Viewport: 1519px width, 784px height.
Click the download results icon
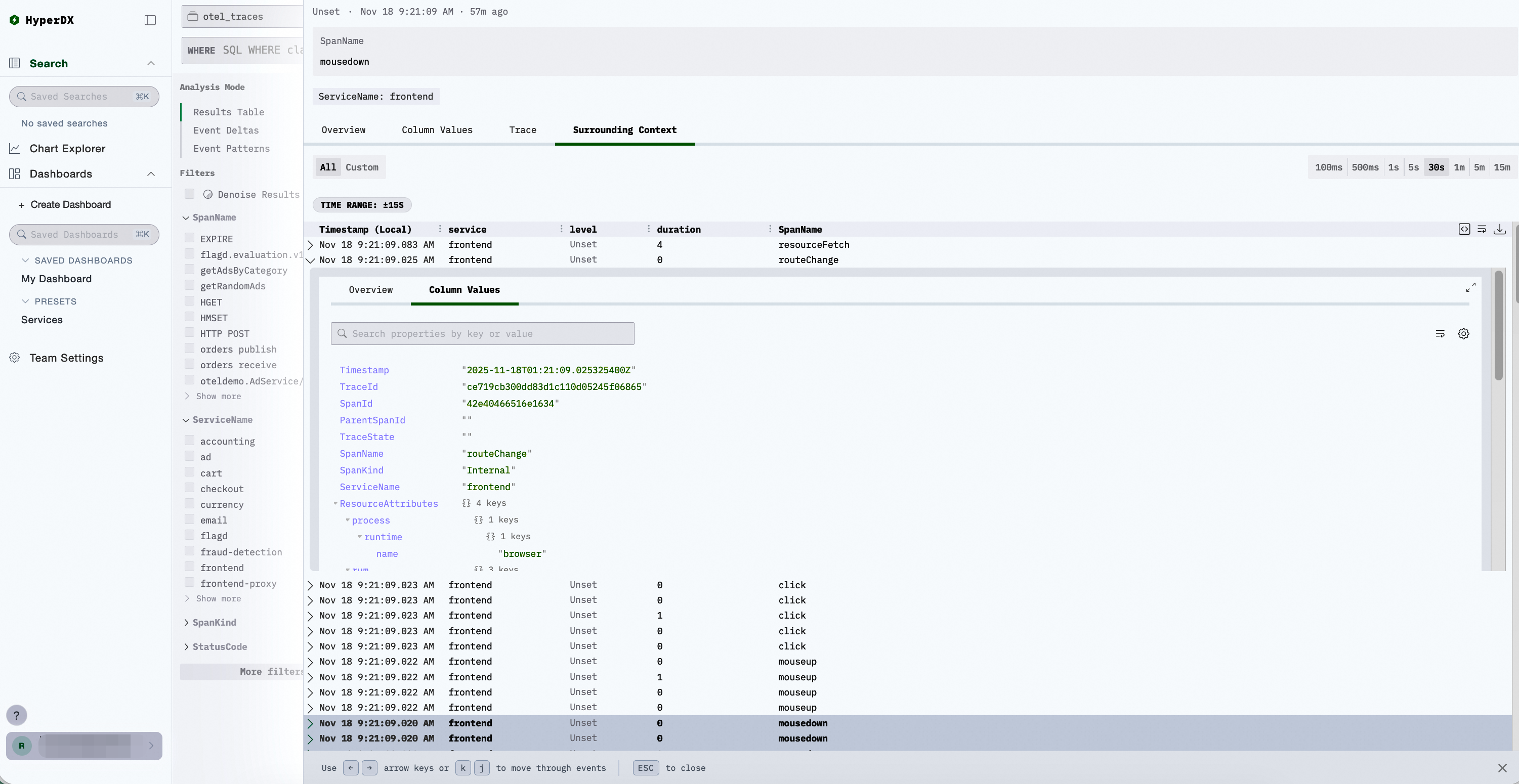tap(1500, 229)
